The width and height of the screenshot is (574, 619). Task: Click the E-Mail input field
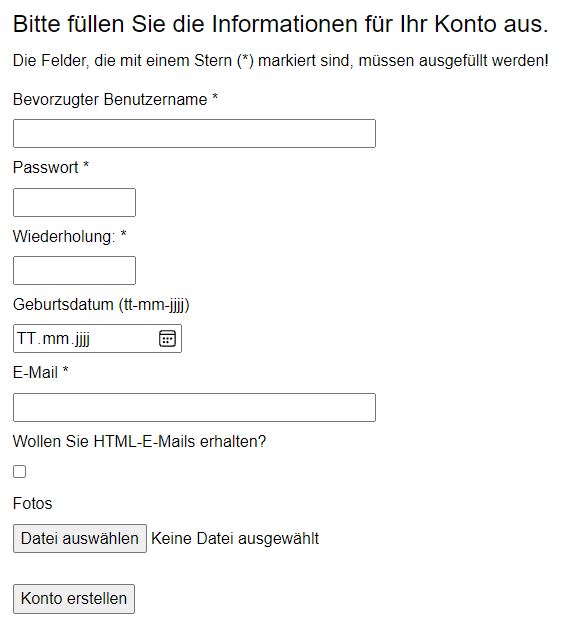point(194,407)
